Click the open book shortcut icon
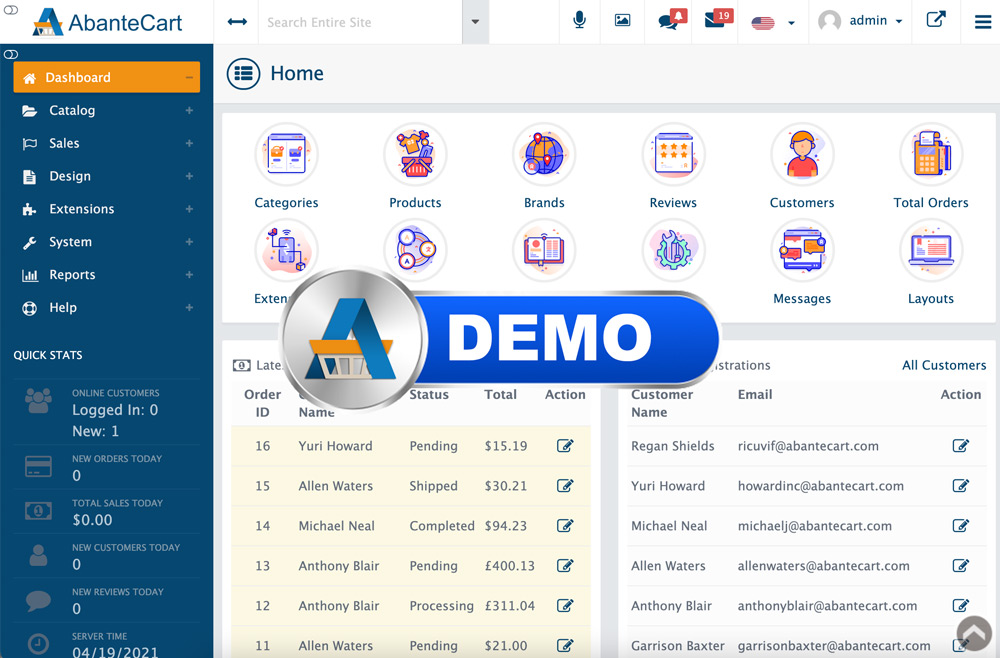Viewport: 1000px width, 658px height. (544, 250)
